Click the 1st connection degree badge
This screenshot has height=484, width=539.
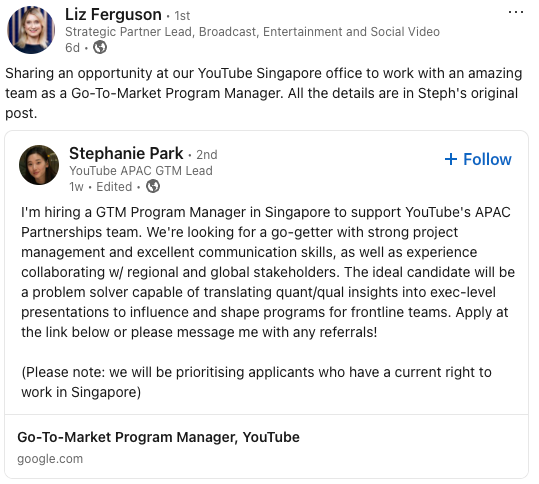[x=182, y=16]
